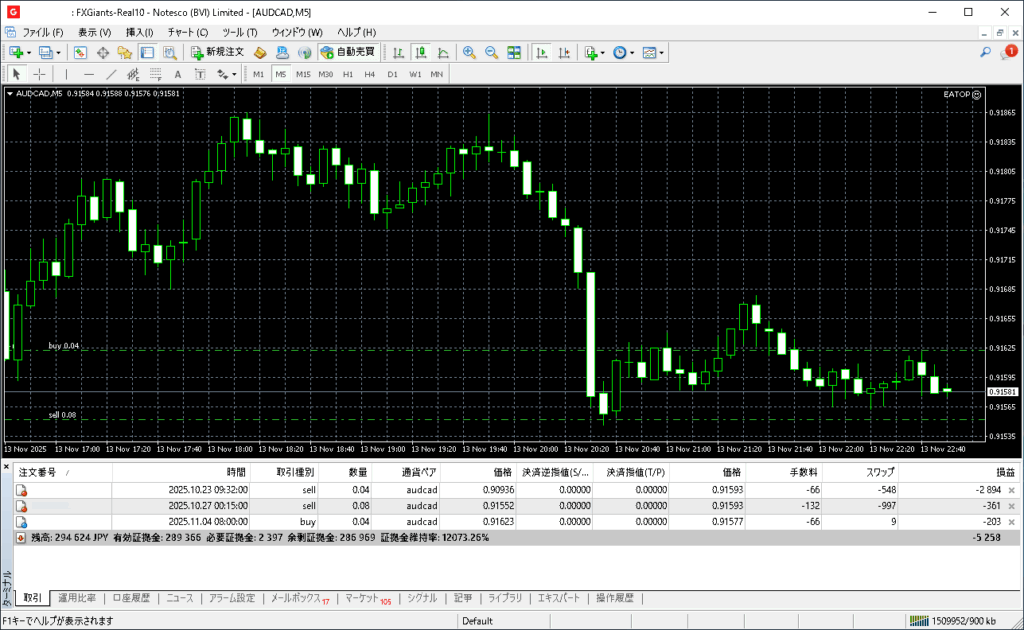This screenshot has height=630, width=1024.
Task: Click the tile windows icon
Action: pos(514,52)
